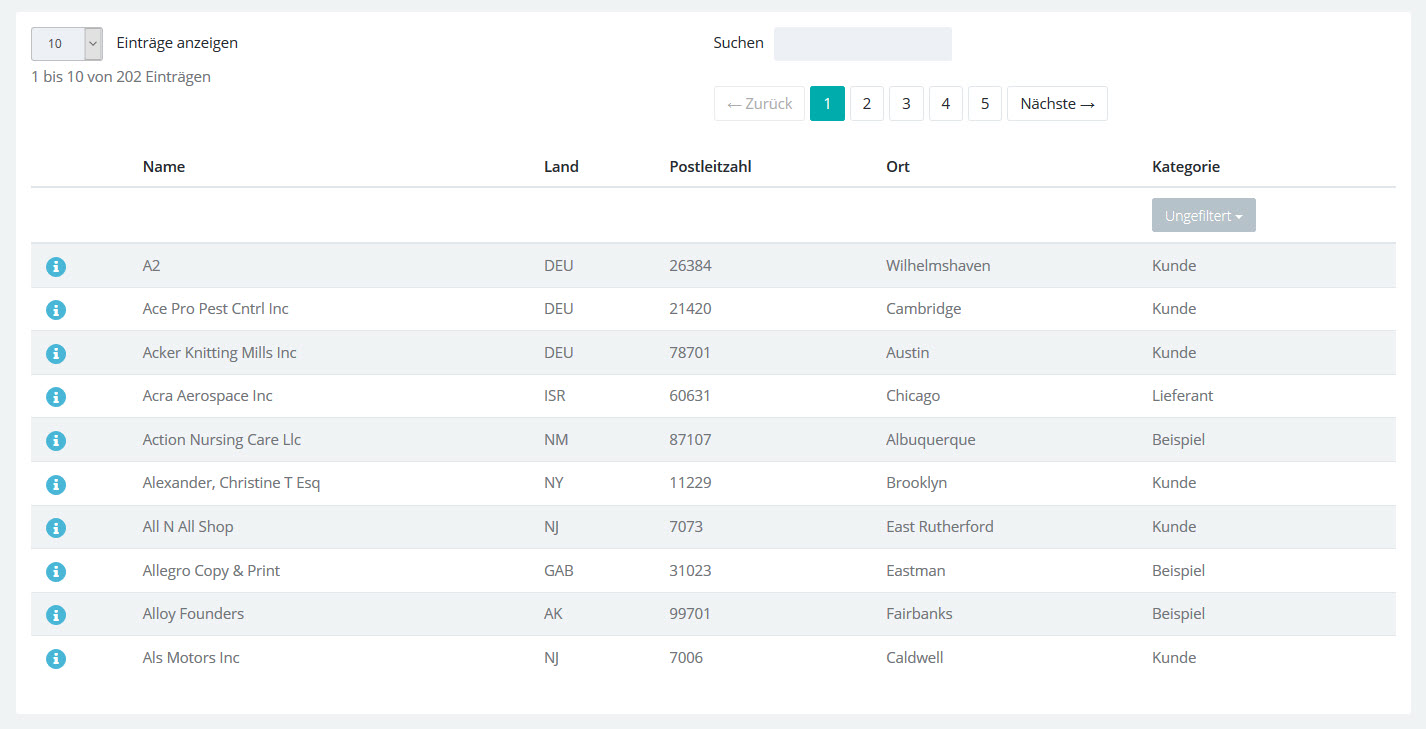The width and height of the screenshot is (1426, 729).
Task: Sort table by Name column header
Action: pyautogui.click(x=164, y=167)
